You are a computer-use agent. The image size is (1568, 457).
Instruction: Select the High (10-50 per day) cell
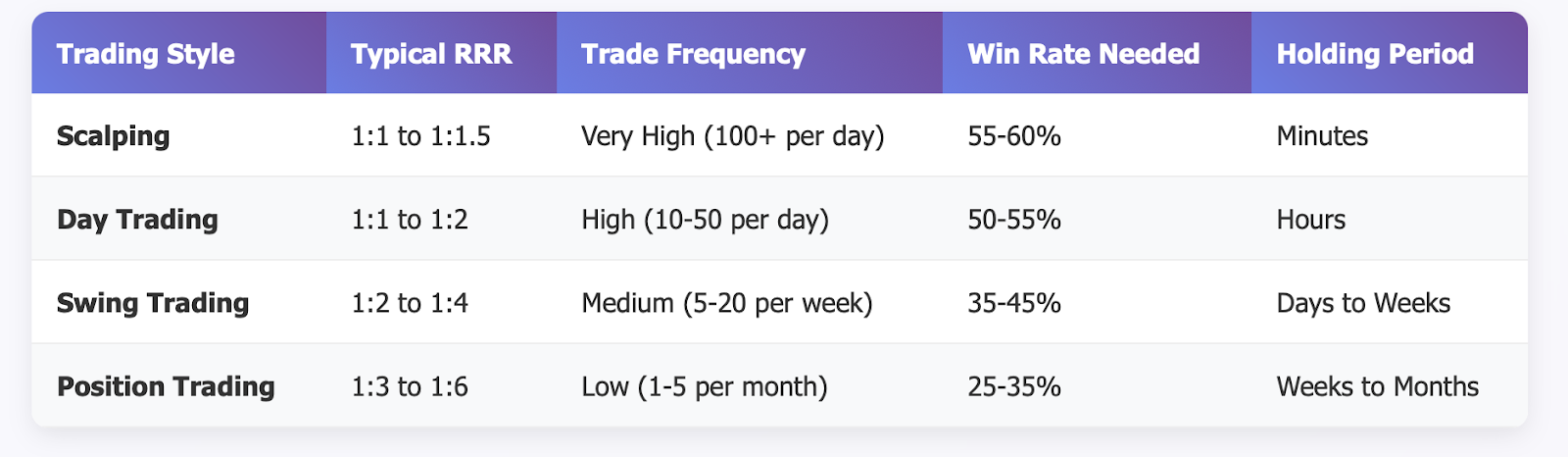click(705, 219)
